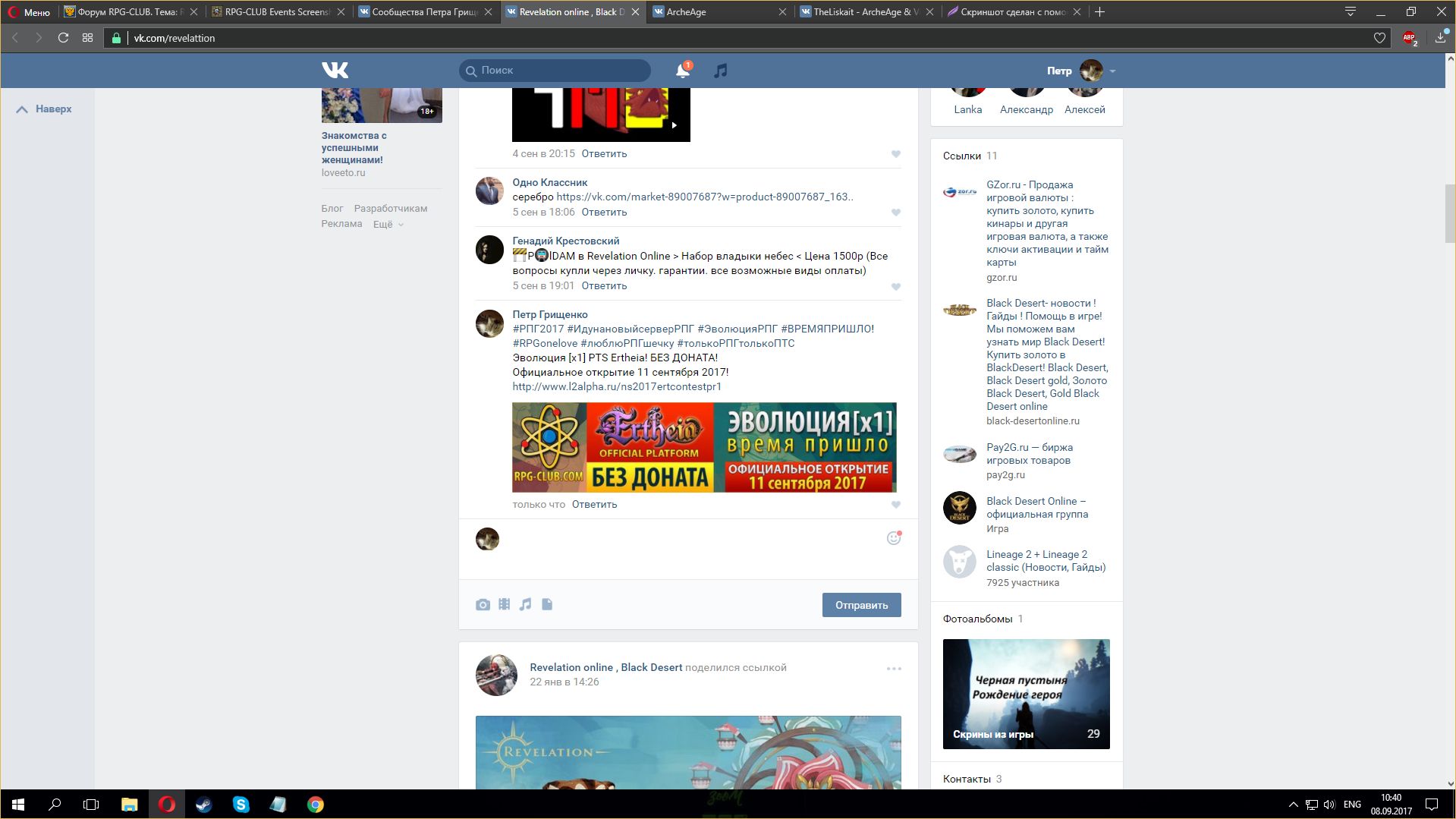
Task: Open the vk.com/market link
Action: (x=705, y=197)
